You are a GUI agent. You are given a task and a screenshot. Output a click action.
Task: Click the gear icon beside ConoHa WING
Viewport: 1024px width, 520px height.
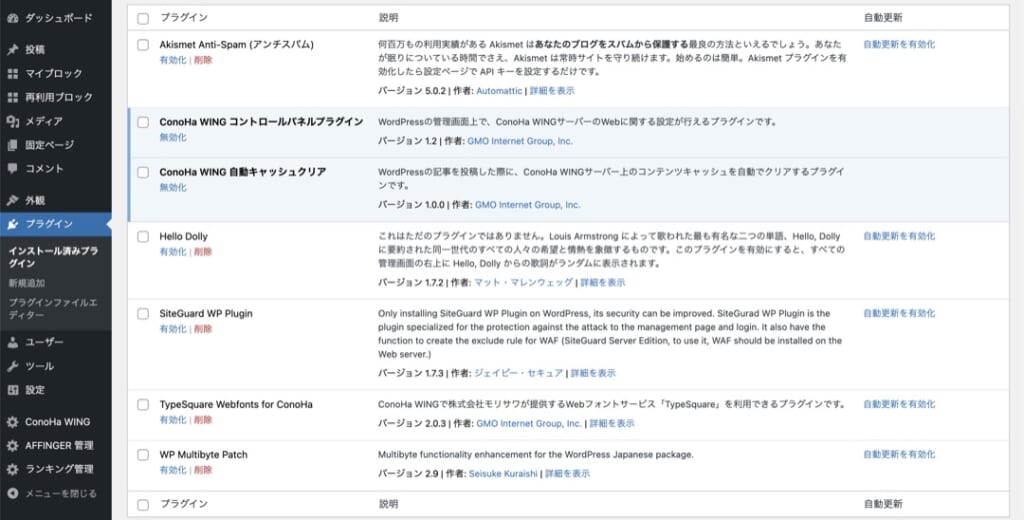(x=12, y=422)
